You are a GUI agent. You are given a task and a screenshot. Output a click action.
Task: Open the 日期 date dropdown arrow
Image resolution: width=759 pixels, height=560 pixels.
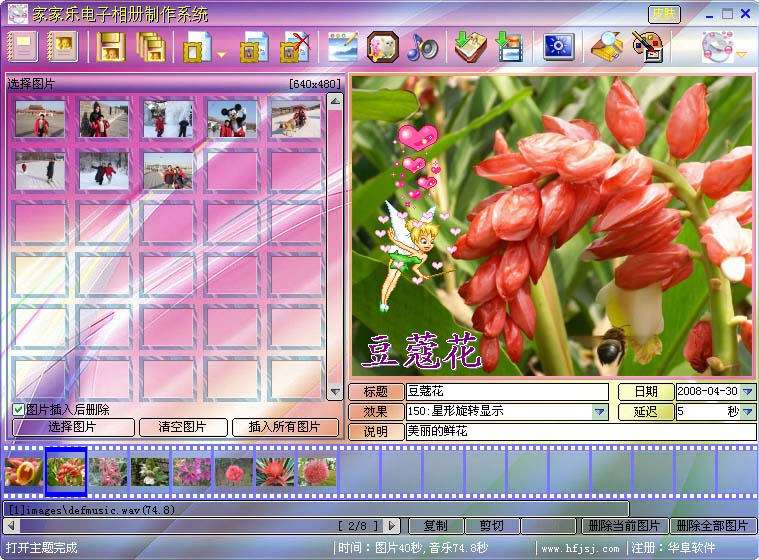pos(748,391)
